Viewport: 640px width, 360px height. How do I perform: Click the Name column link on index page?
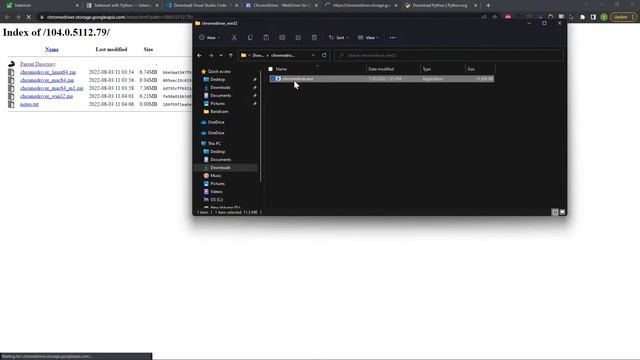coord(51,49)
